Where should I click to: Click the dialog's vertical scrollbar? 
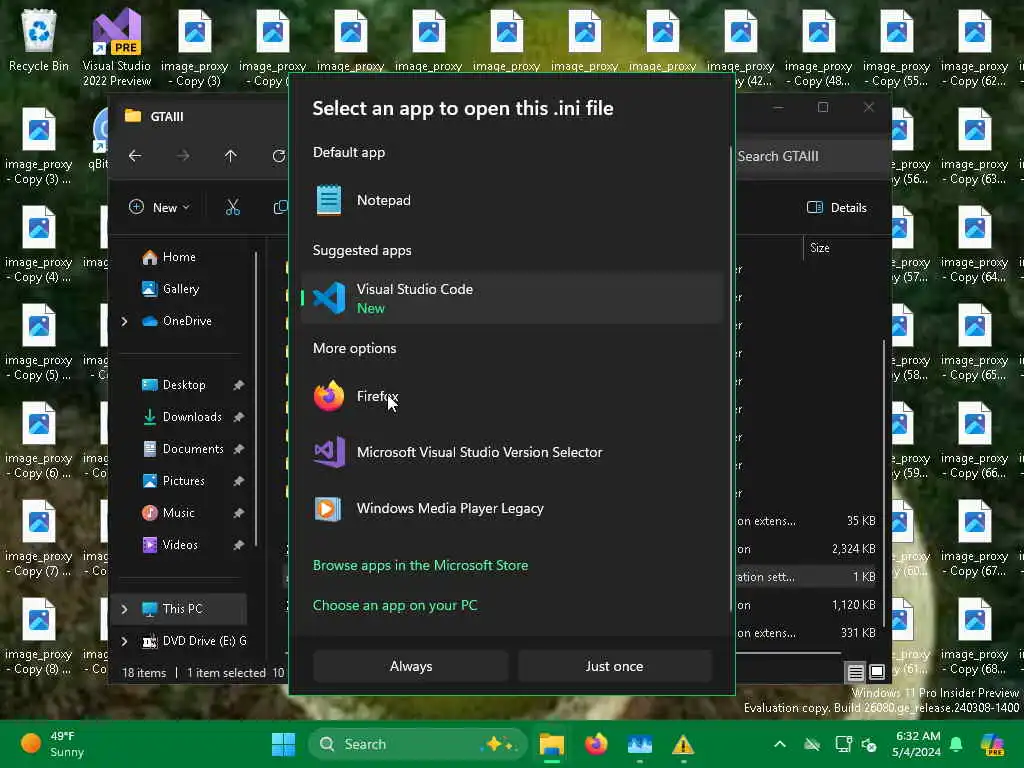point(731,379)
